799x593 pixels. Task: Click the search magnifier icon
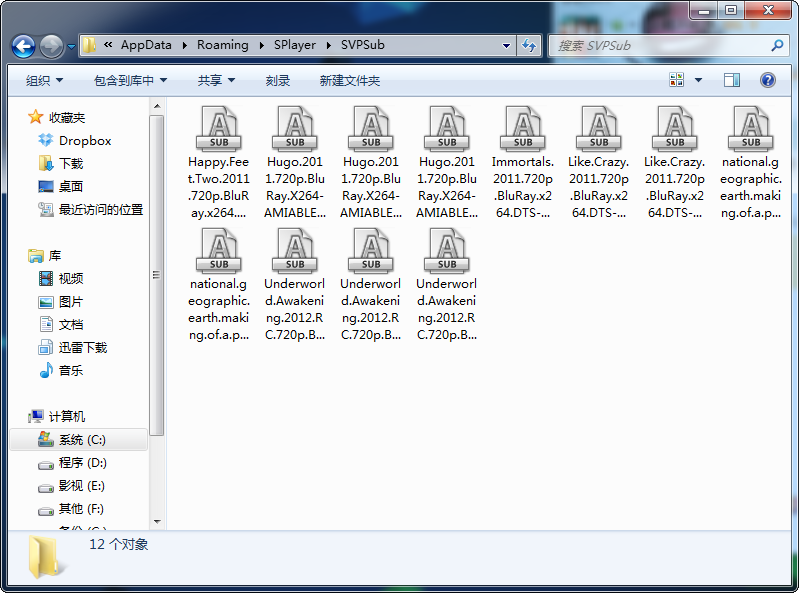777,46
